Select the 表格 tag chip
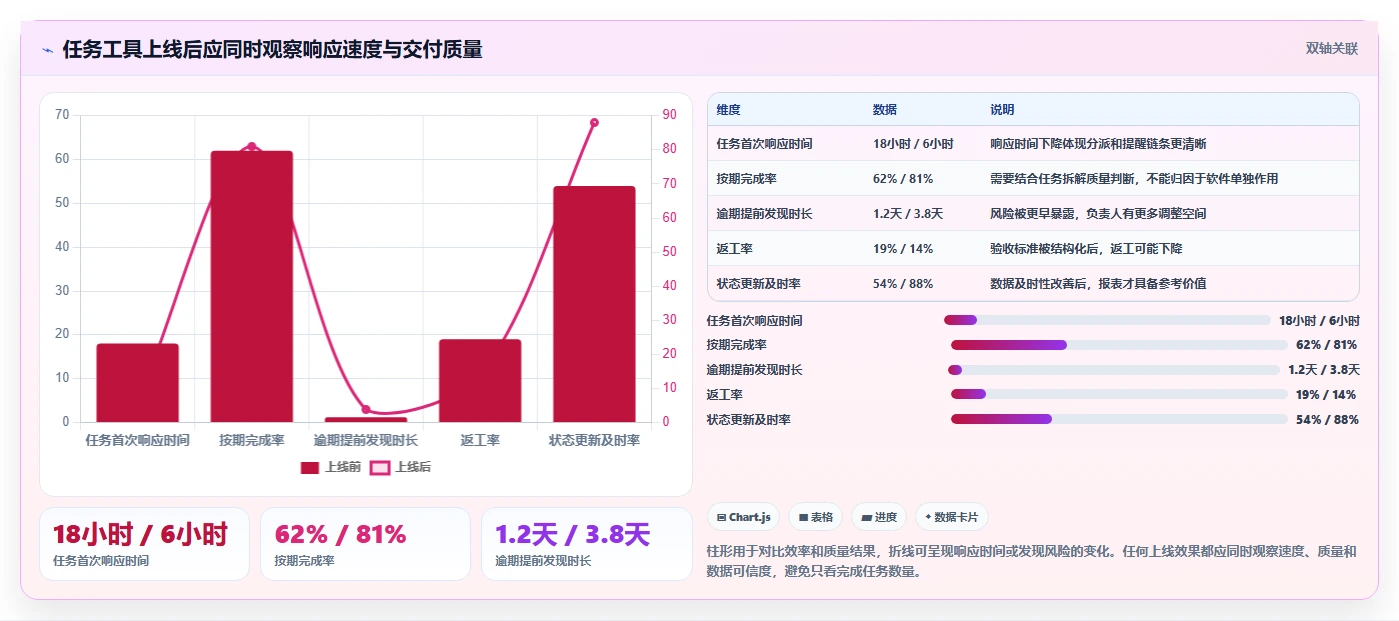 pyautogui.click(x=815, y=517)
